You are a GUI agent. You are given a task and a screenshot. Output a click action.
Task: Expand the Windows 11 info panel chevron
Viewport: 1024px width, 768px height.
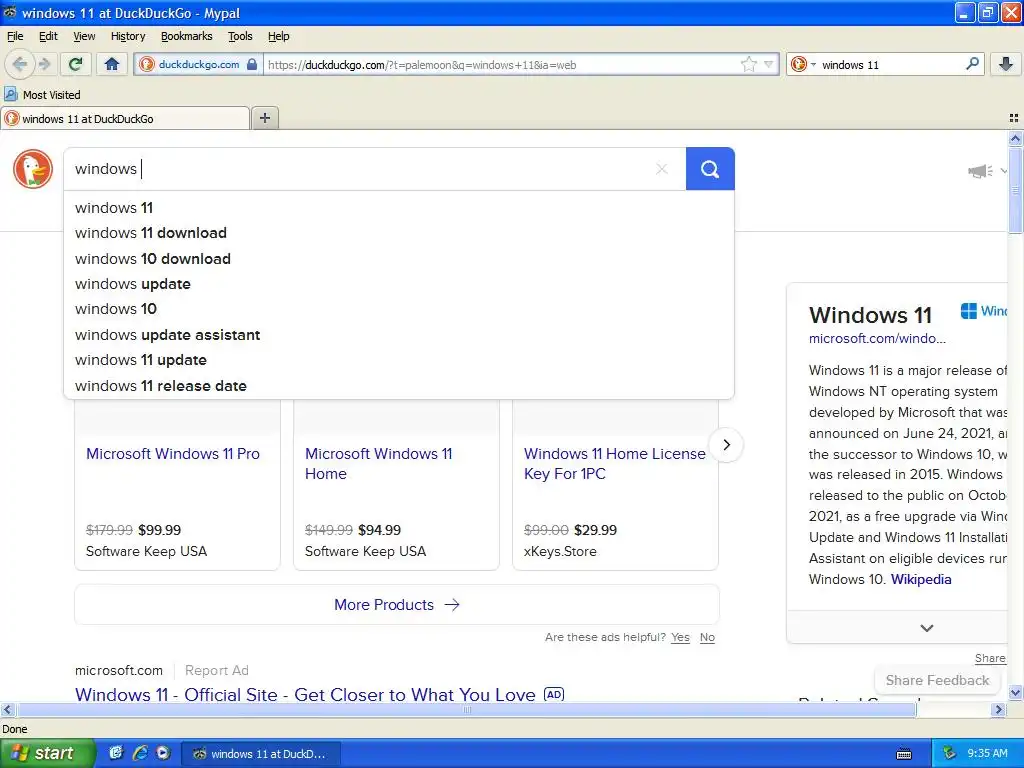[x=927, y=628]
